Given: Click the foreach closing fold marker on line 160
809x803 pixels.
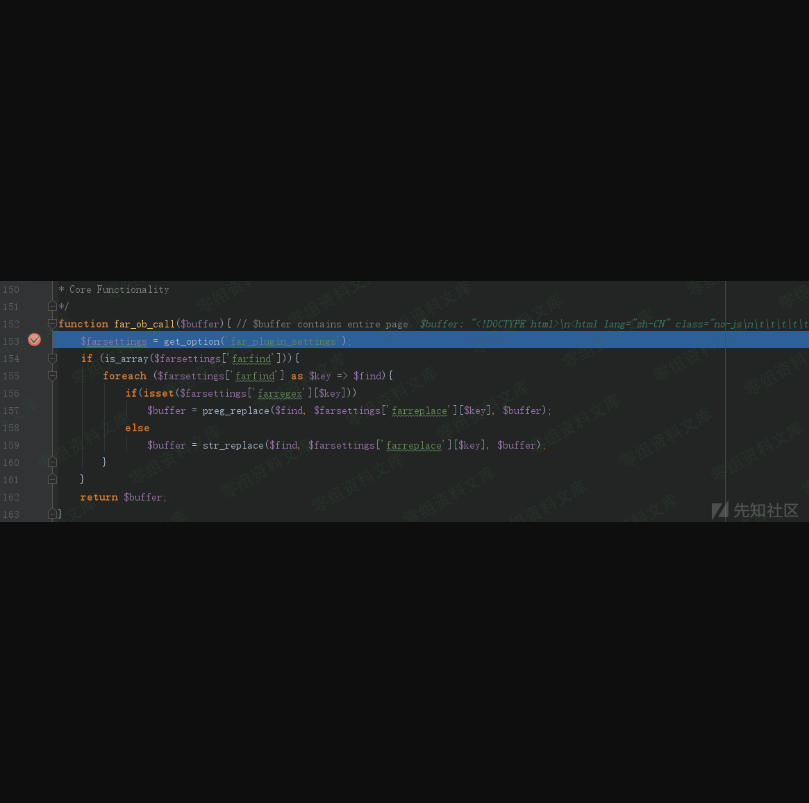Looking at the screenshot, I should click(x=53, y=462).
